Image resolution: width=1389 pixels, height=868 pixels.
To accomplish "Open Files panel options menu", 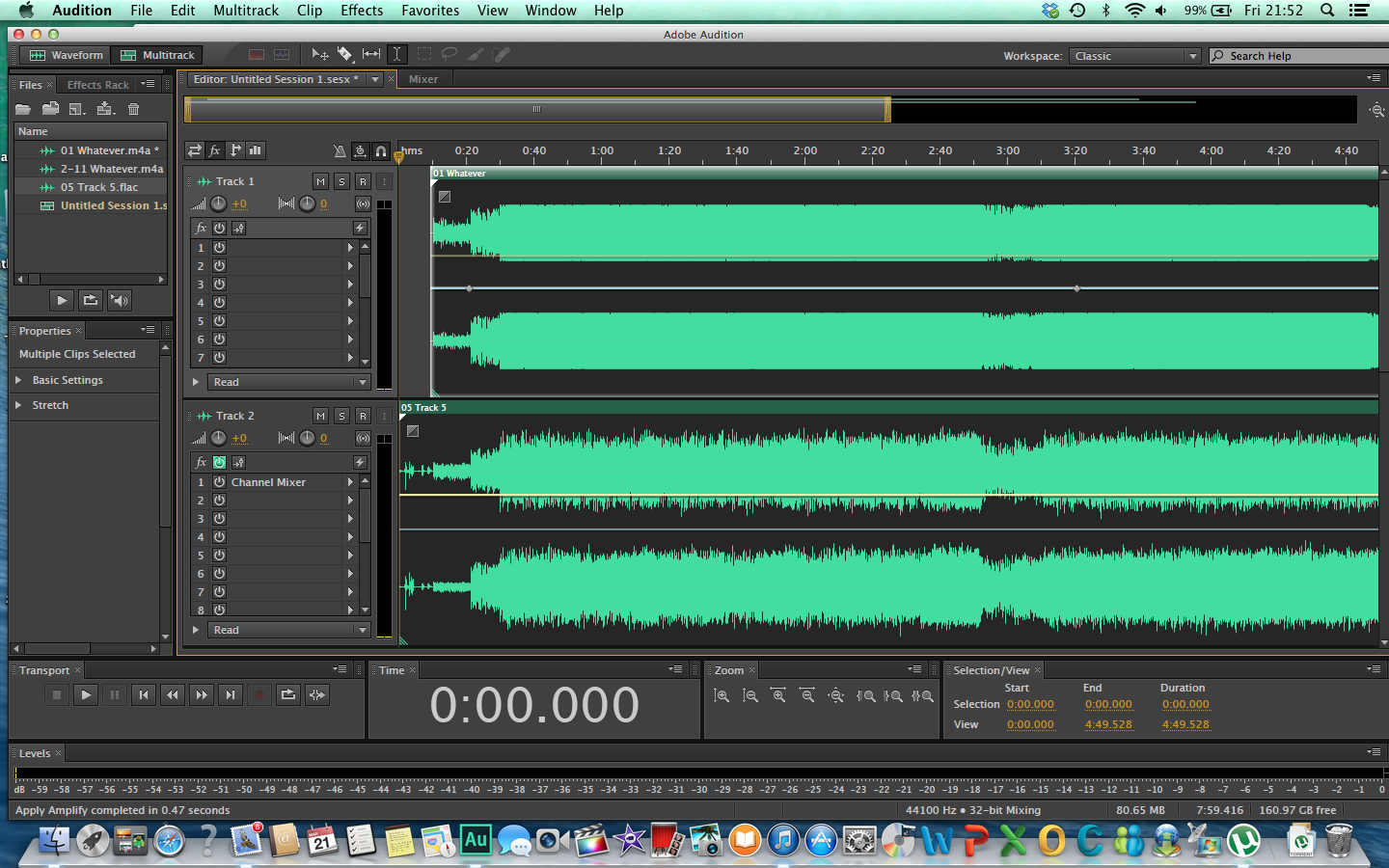I will (x=148, y=85).
